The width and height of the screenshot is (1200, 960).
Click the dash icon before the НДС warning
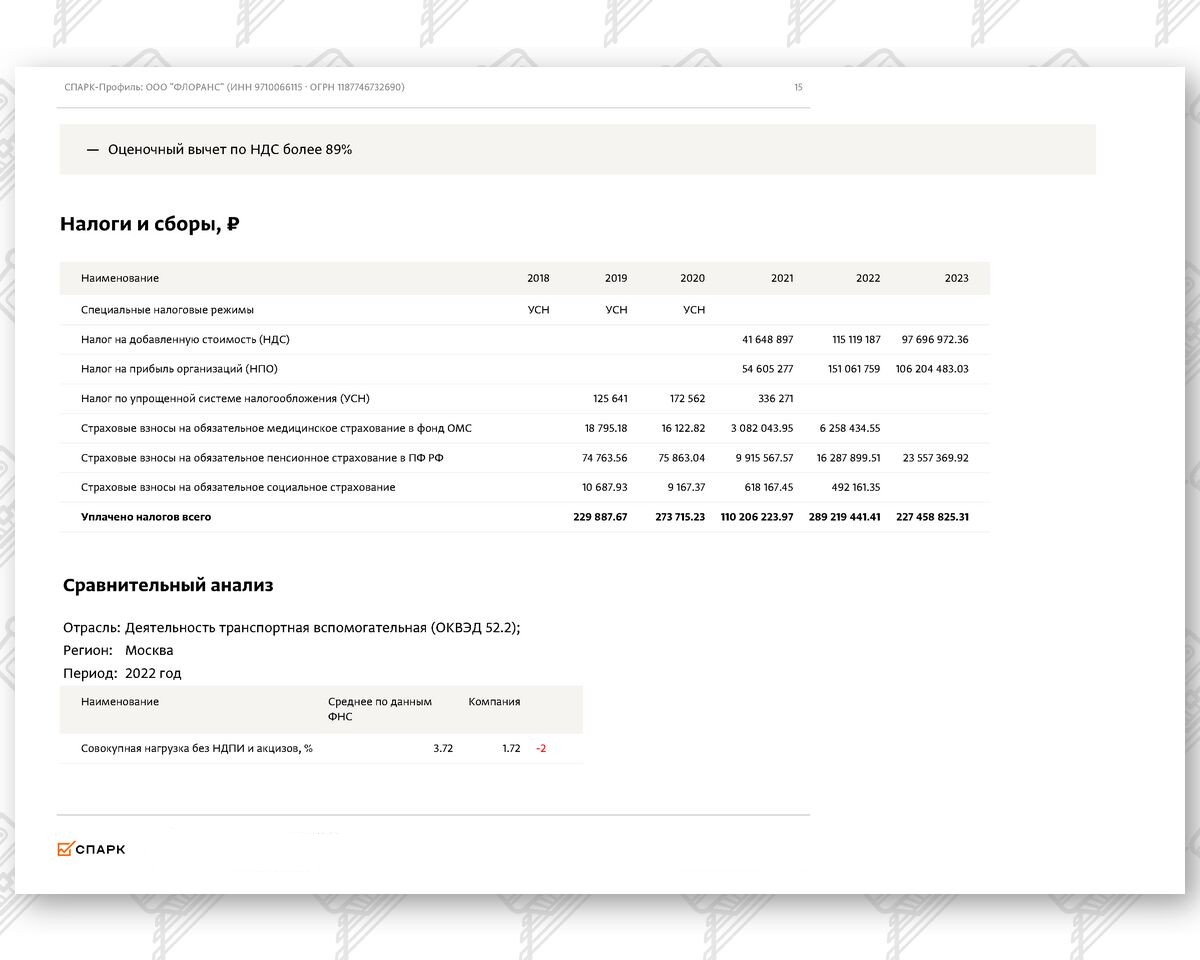91,149
